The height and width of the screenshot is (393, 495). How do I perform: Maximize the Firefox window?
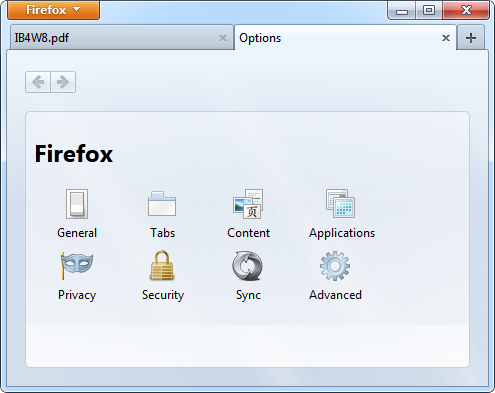tap(429, 10)
